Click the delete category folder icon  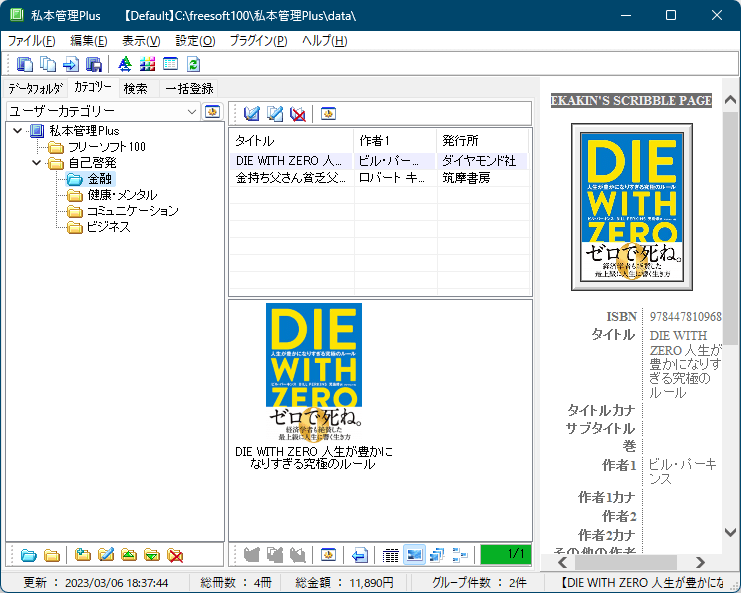tap(175, 555)
